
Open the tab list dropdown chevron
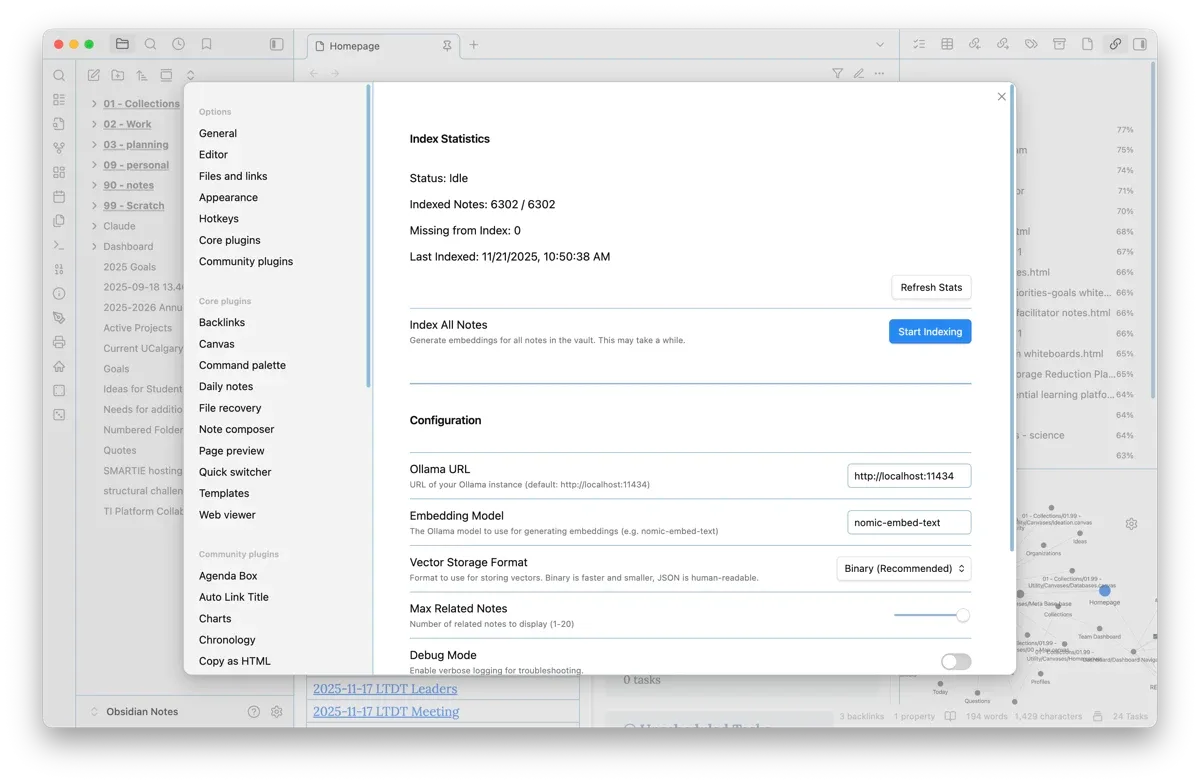(880, 45)
